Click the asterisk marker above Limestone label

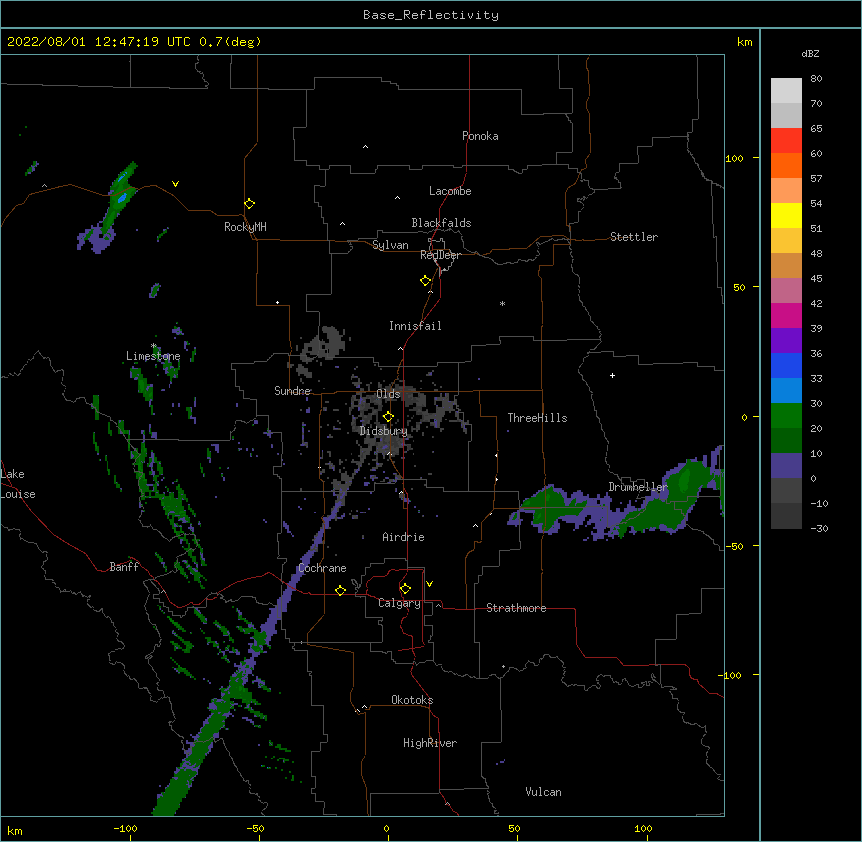[154, 346]
